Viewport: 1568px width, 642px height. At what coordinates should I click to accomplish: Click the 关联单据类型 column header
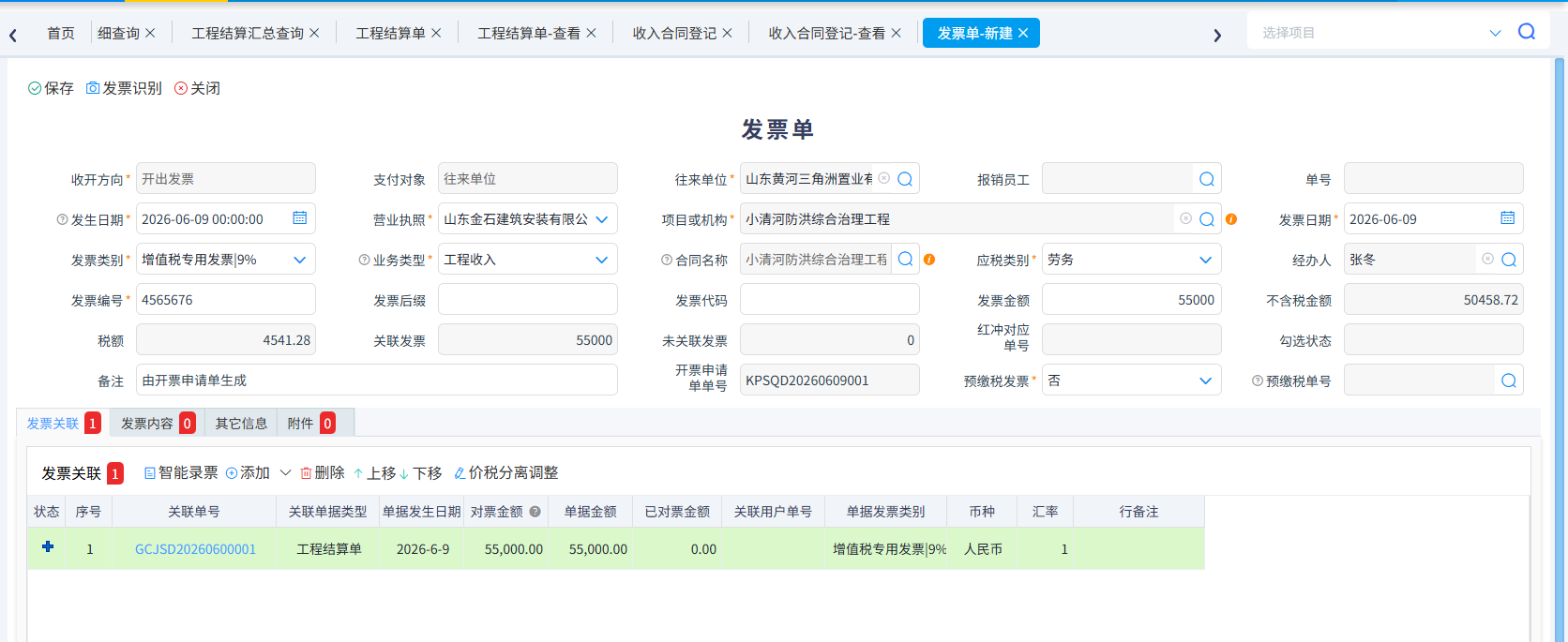(x=327, y=512)
